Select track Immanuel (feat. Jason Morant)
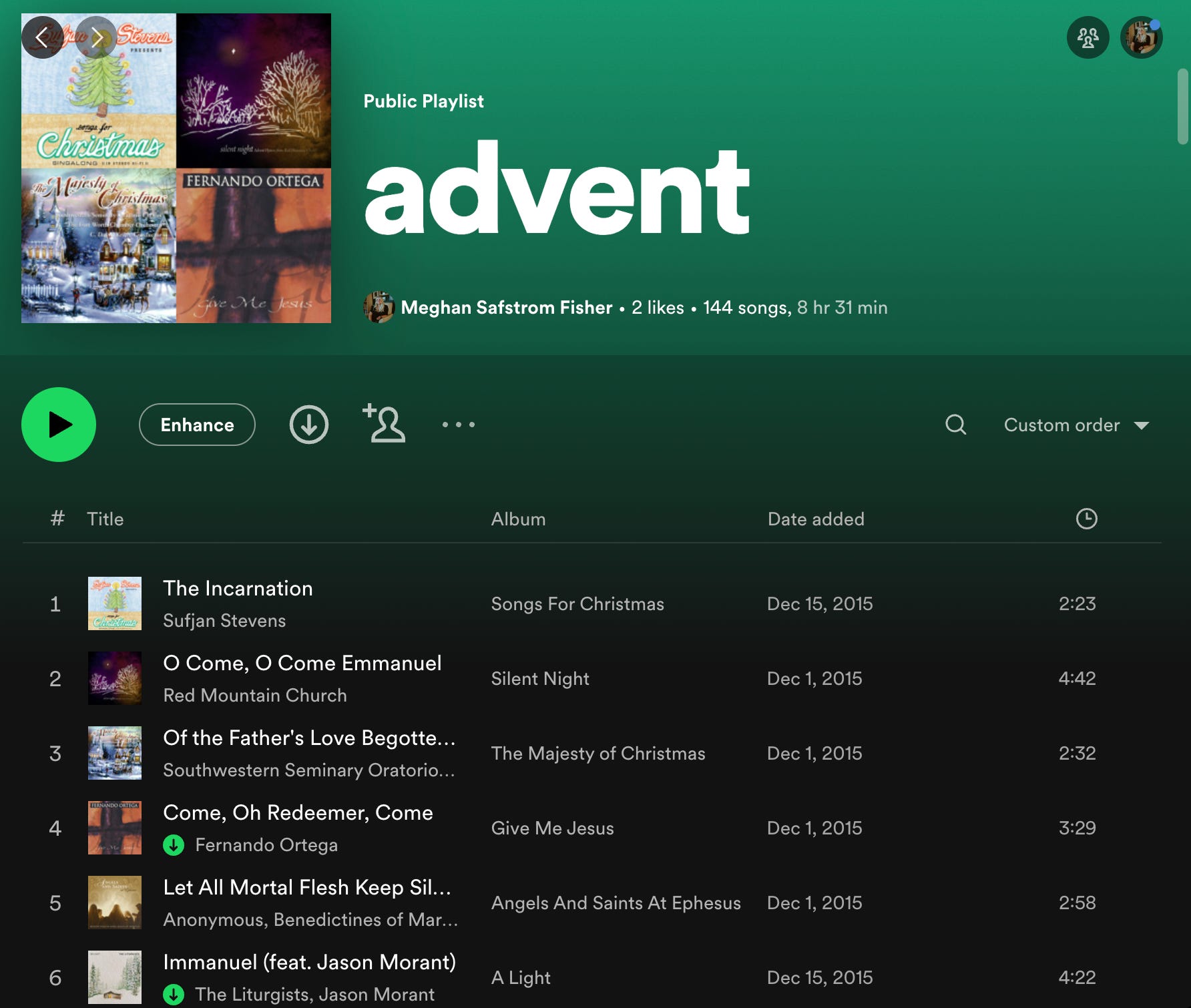Screen dimensions: 1191x1008 [310, 962]
